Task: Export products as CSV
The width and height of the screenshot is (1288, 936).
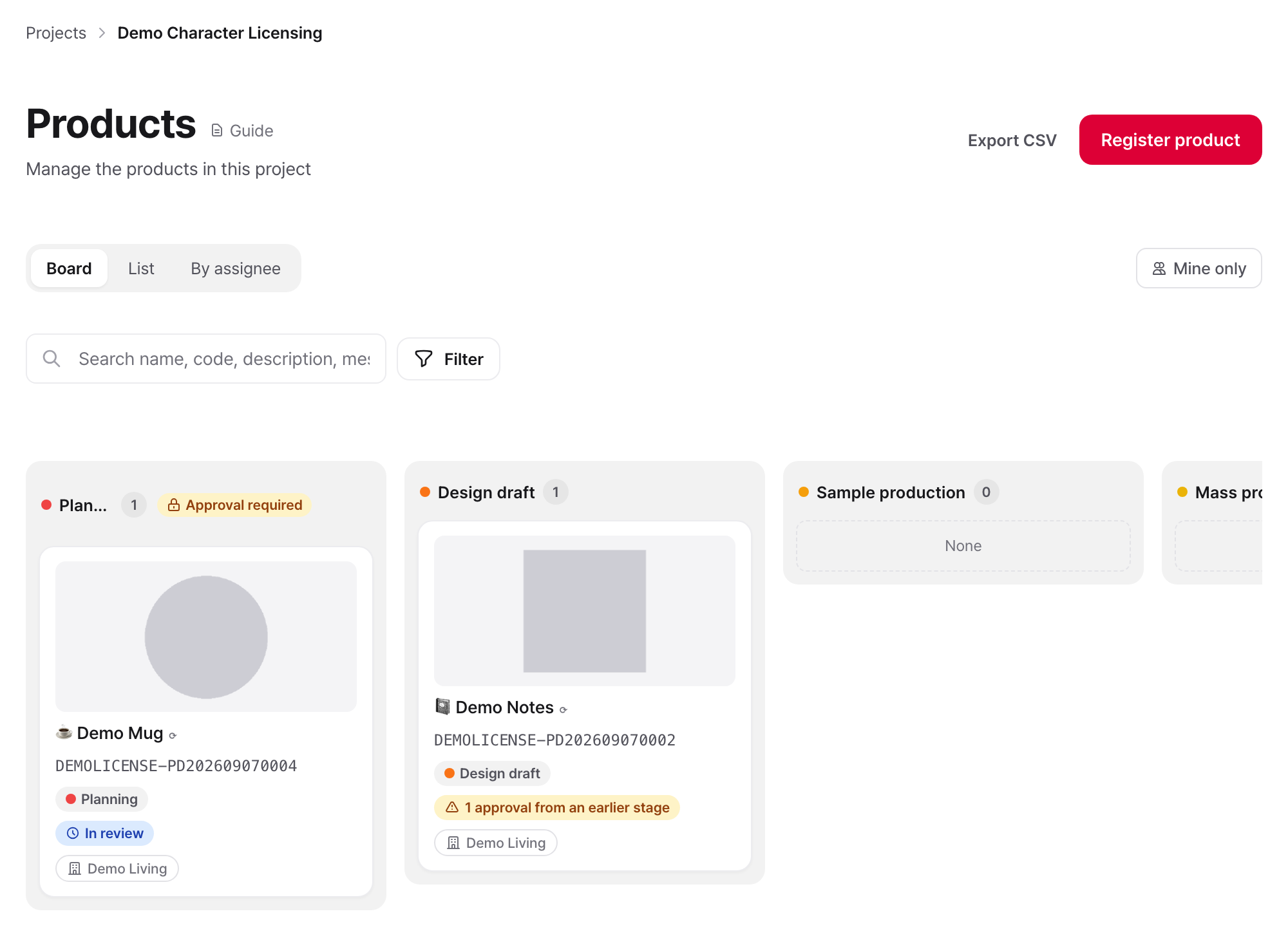Action: [1012, 140]
